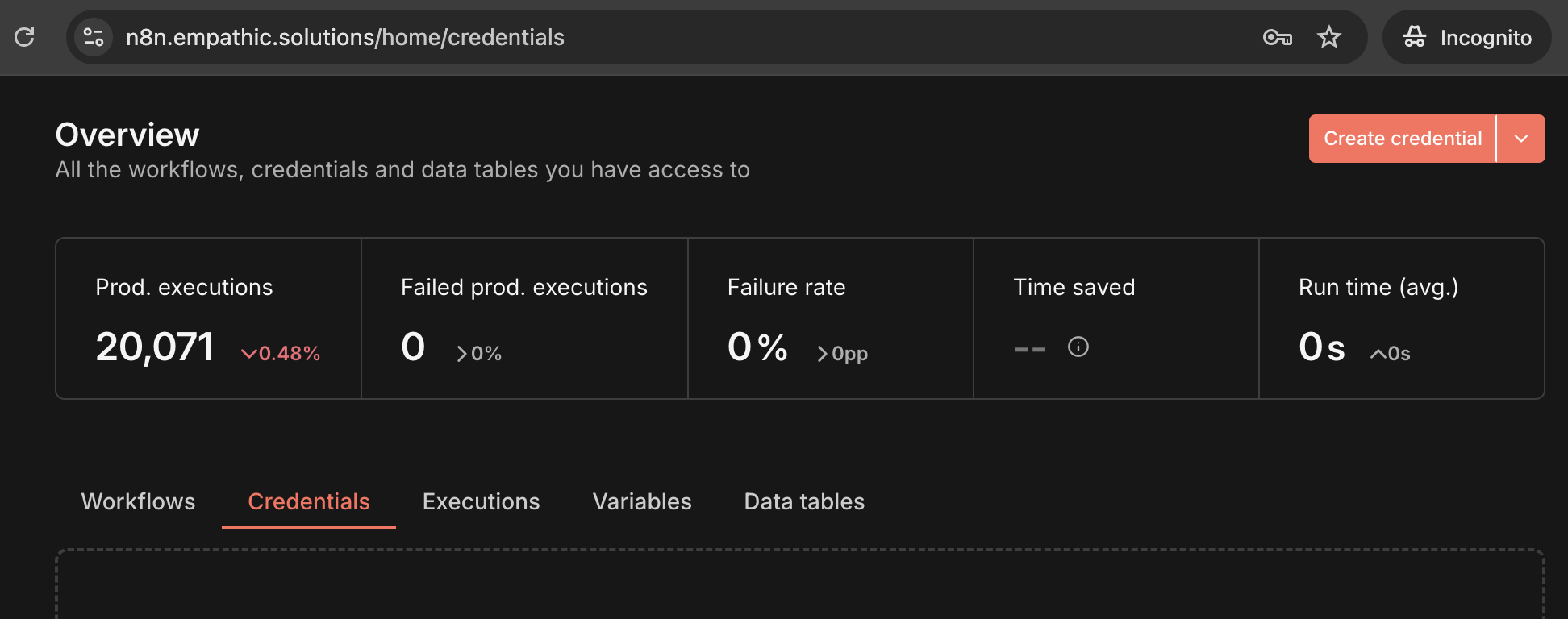This screenshot has height=619, width=1568.
Task: Click the Prod. executions statistic card
Action: [207, 318]
